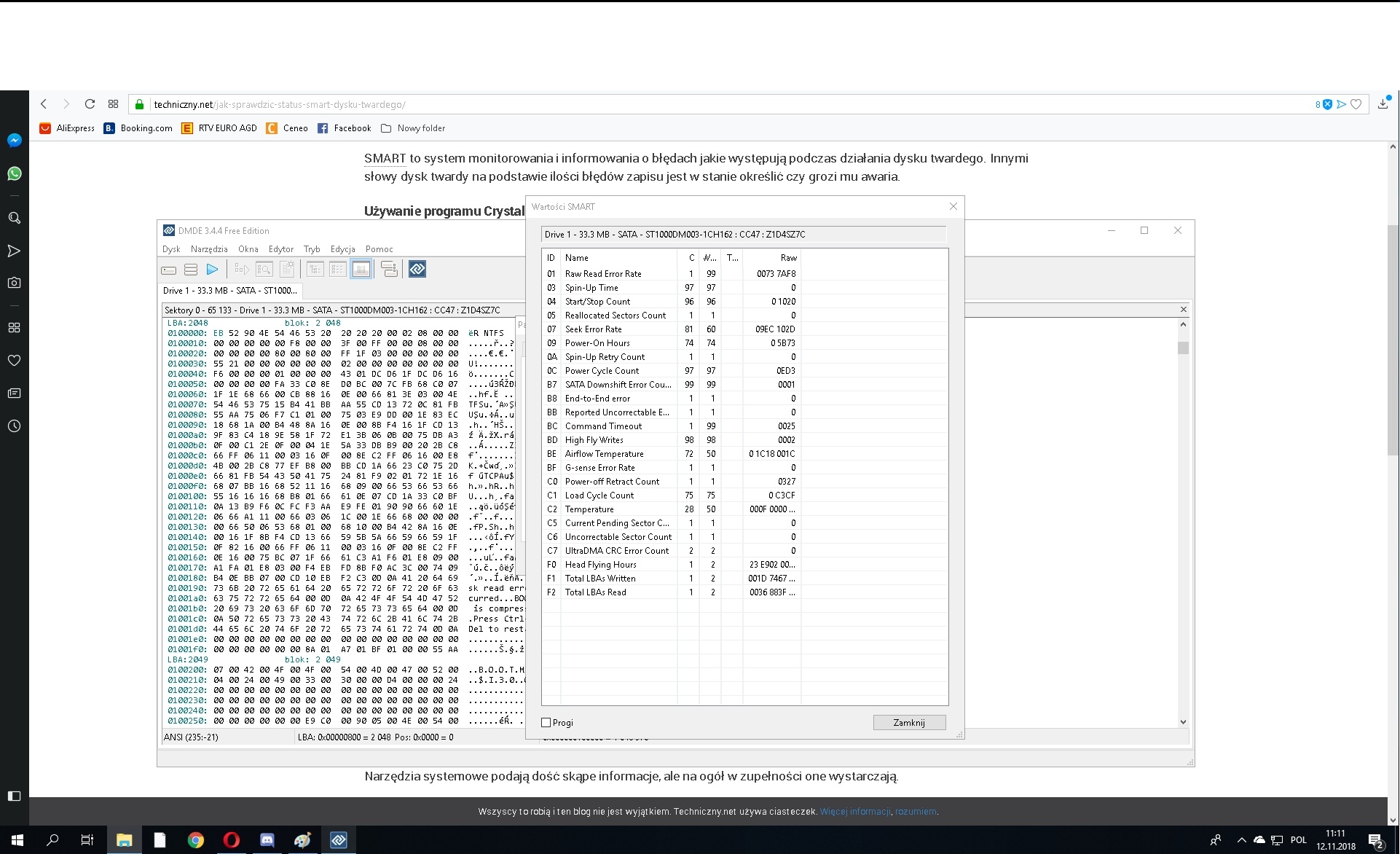The height and width of the screenshot is (854, 1400).
Task: Open the Speed Dial grid next to reload
Action: (x=113, y=104)
